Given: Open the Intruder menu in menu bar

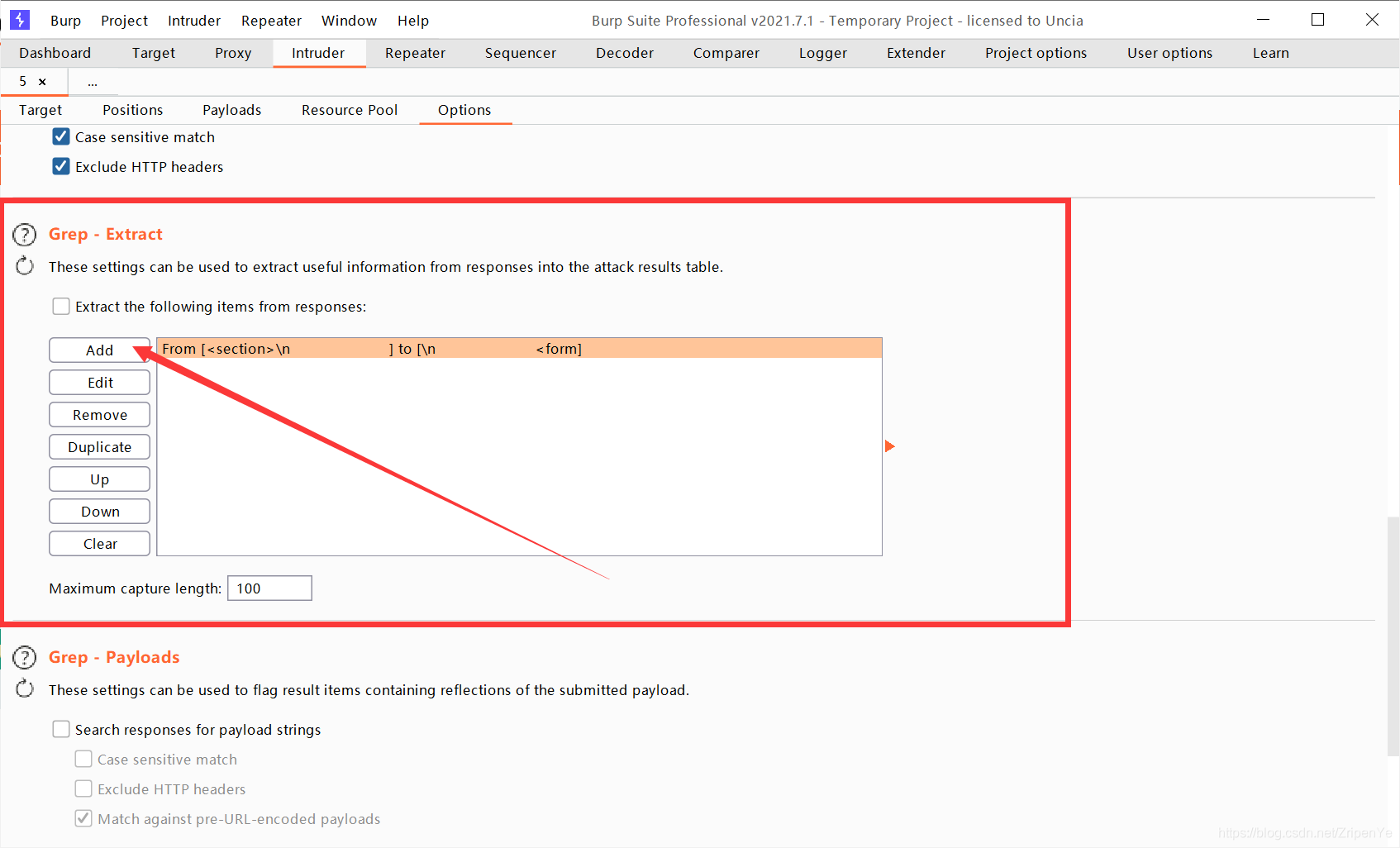Looking at the screenshot, I should click(194, 21).
